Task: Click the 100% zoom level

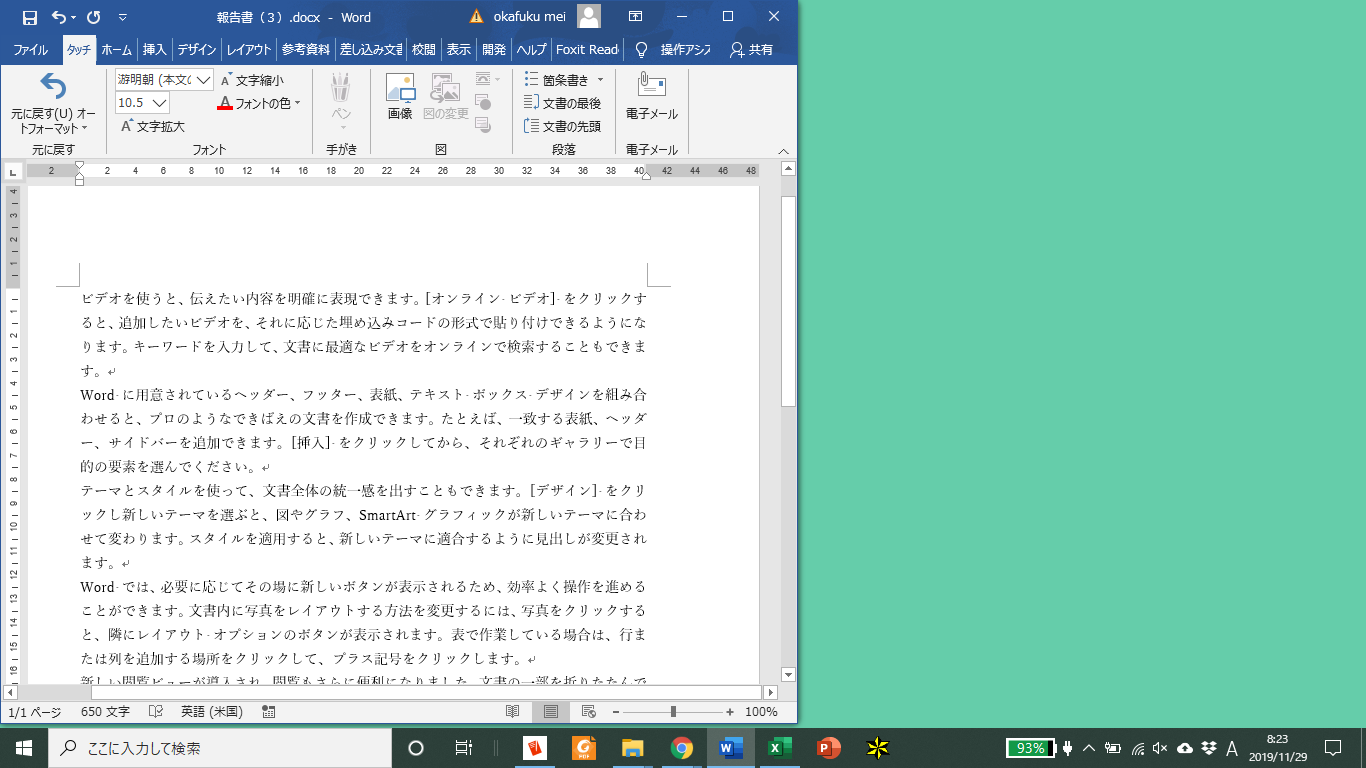Action: click(x=761, y=712)
